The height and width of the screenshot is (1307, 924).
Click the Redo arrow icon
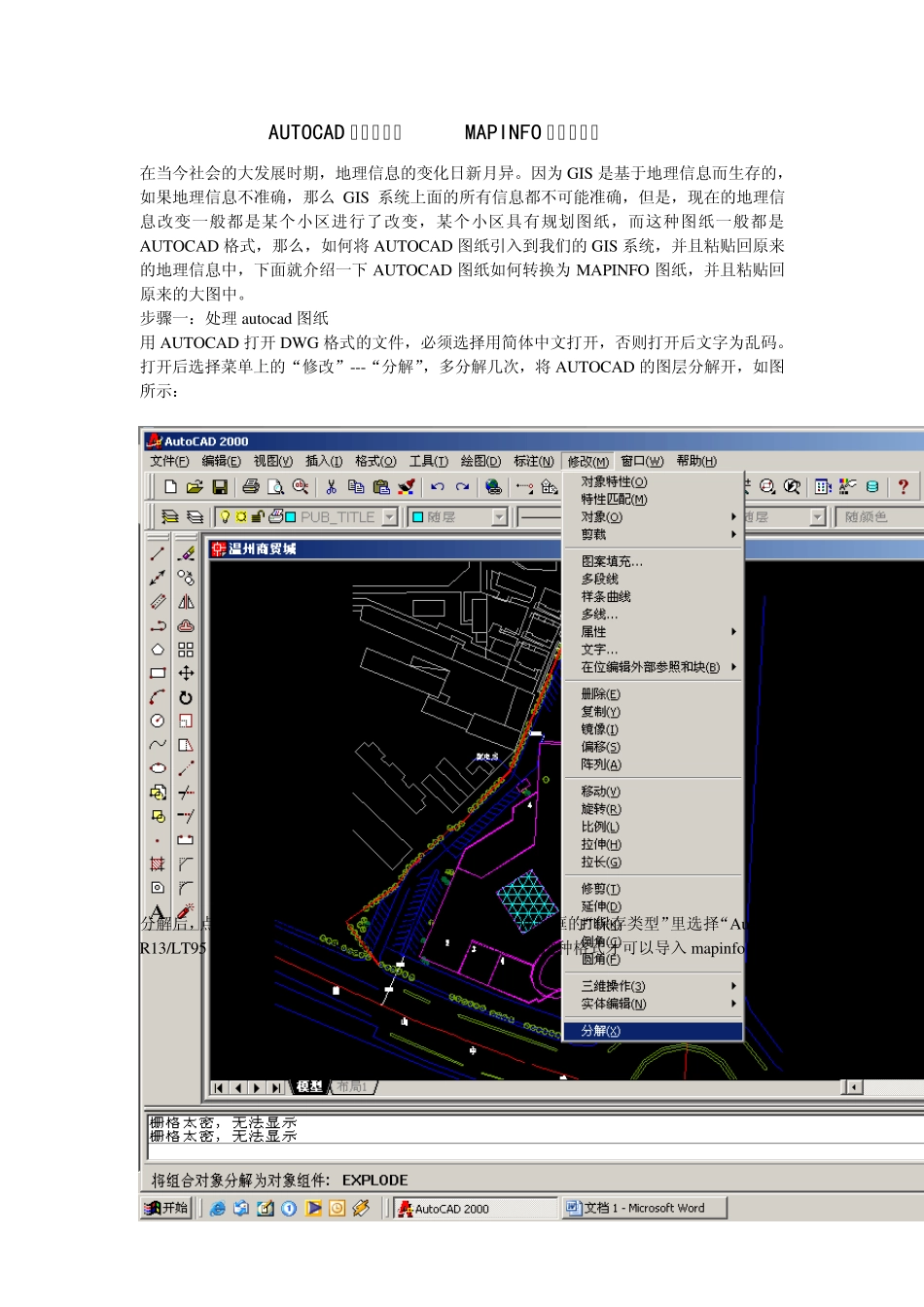pyautogui.click(x=462, y=486)
